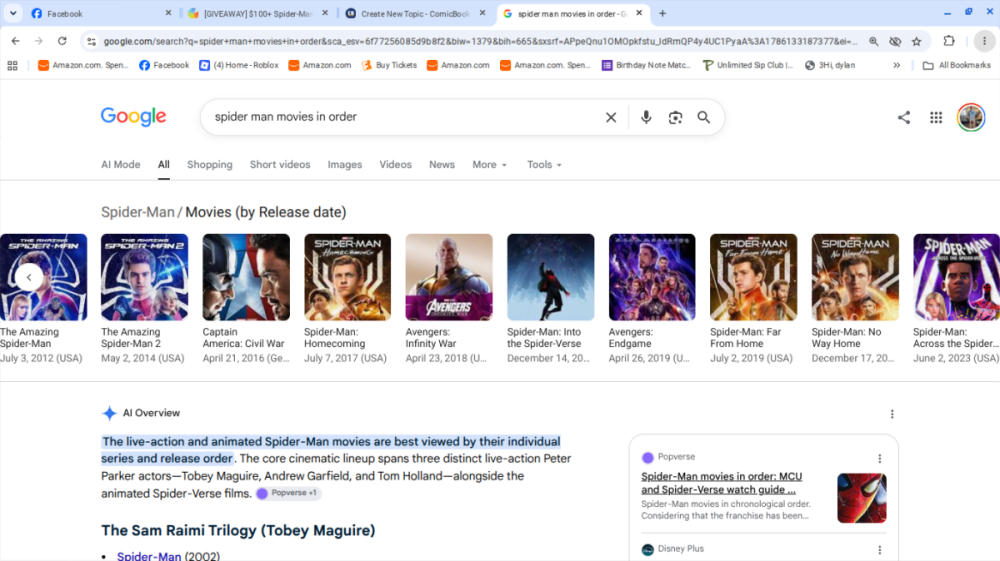Open search by image camera icon

point(675,117)
